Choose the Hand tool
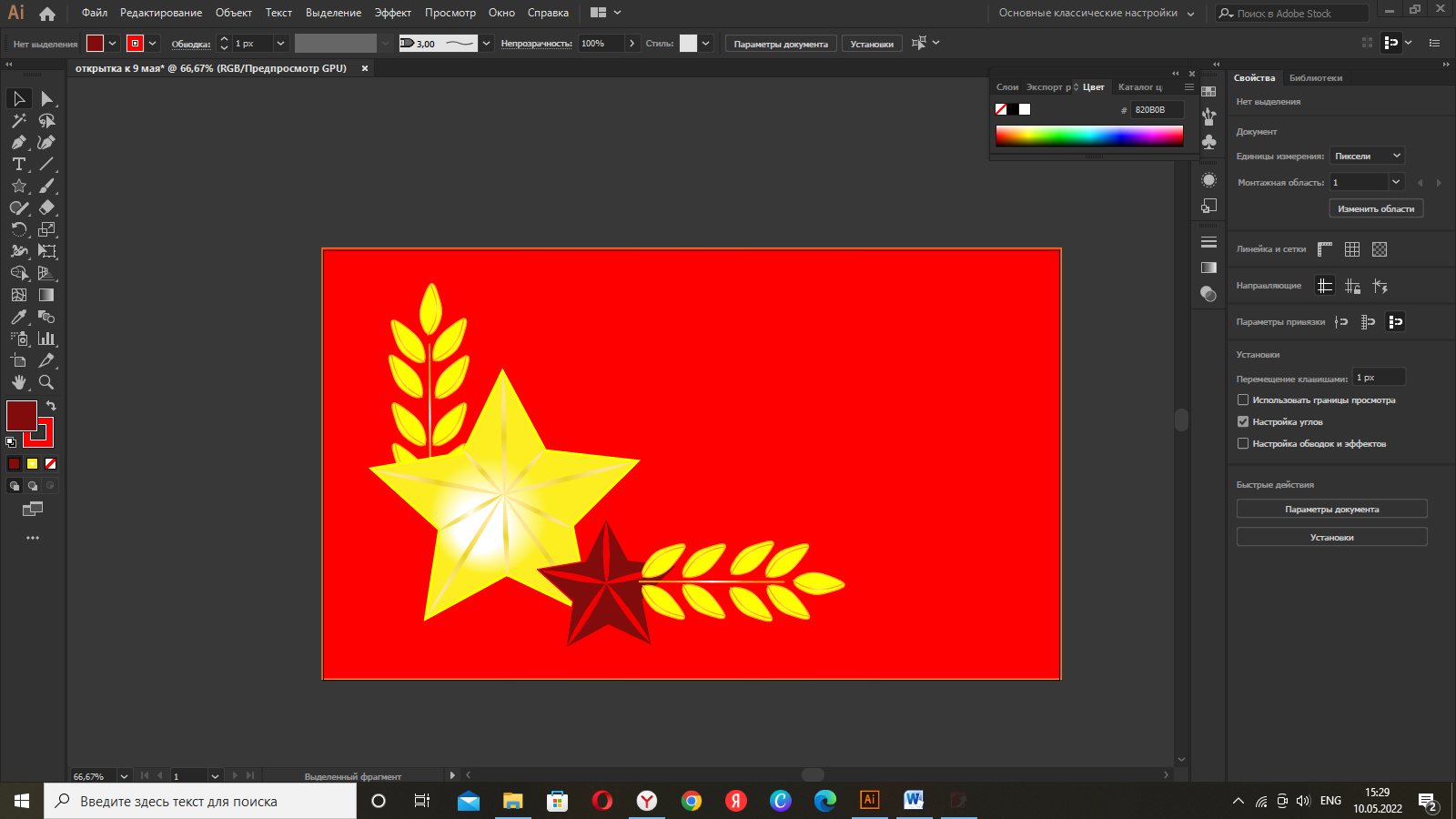Screen dimensions: 1456x819 pyautogui.click(x=18, y=382)
